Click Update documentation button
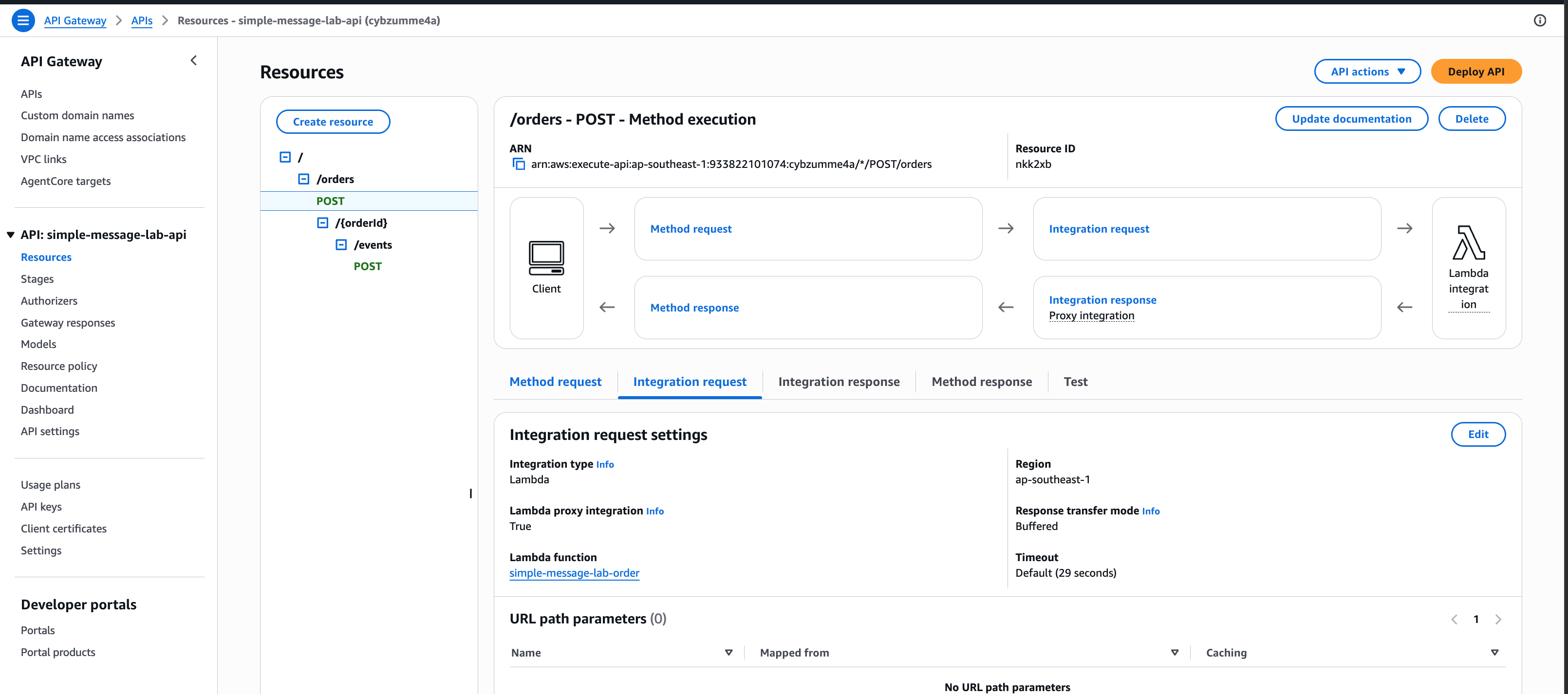Viewport: 1568px width, 694px height. (x=1351, y=119)
